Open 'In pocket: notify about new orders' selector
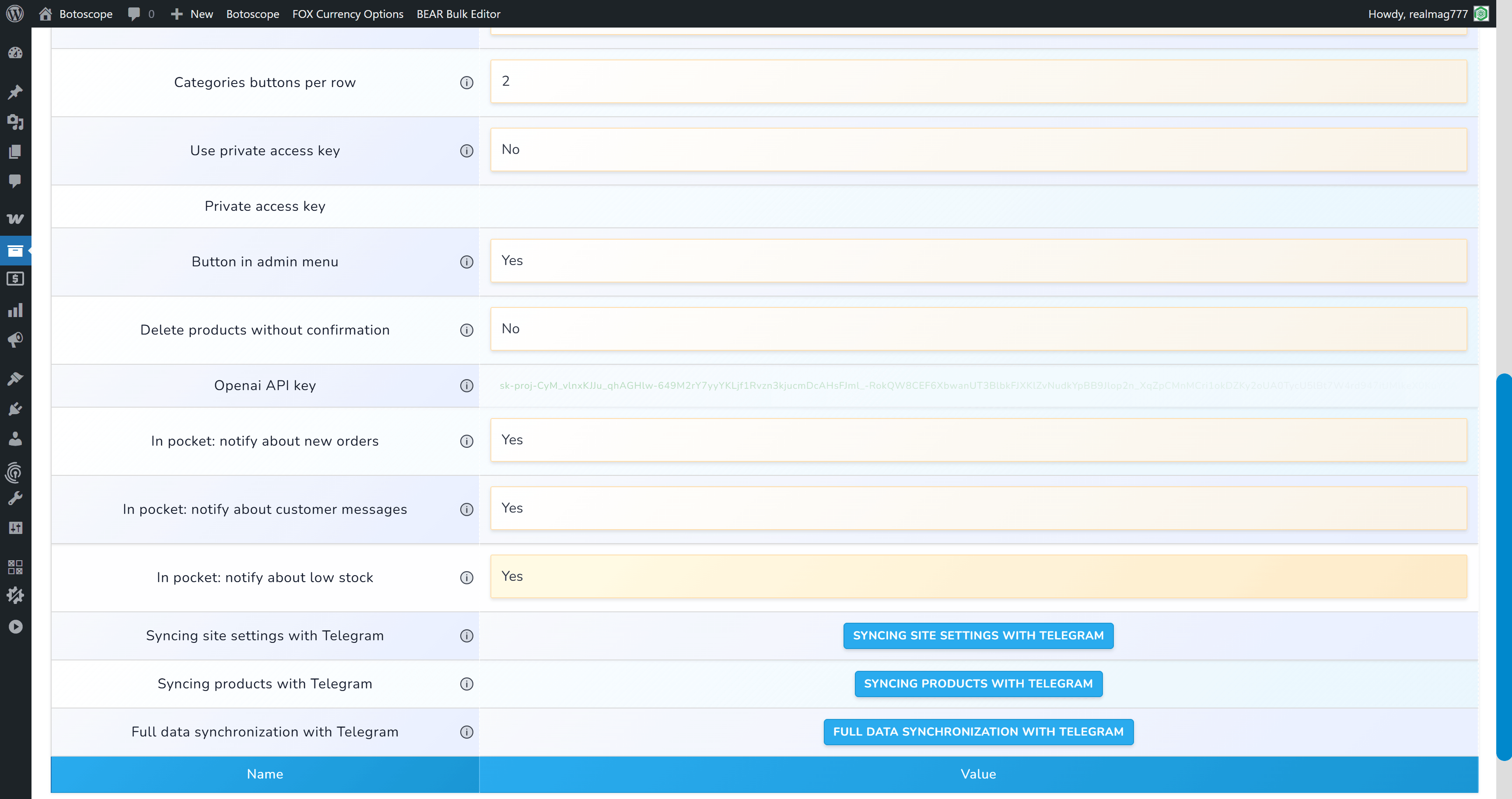Viewport: 1512px width, 799px height. coord(977,440)
